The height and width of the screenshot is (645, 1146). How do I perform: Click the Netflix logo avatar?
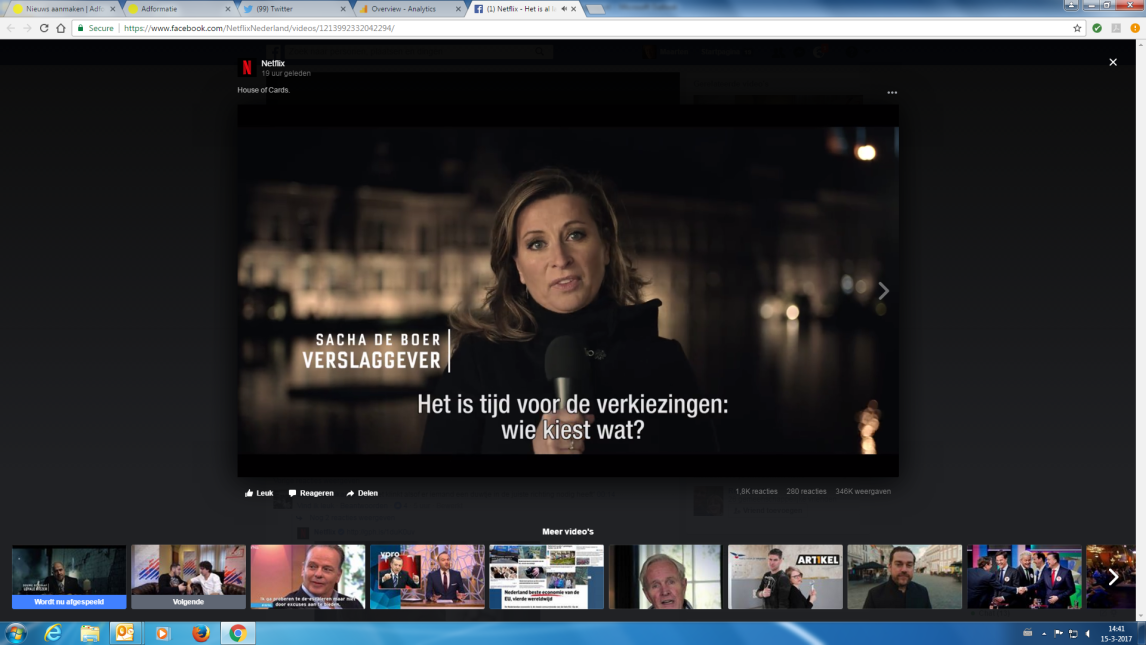[247, 68]
